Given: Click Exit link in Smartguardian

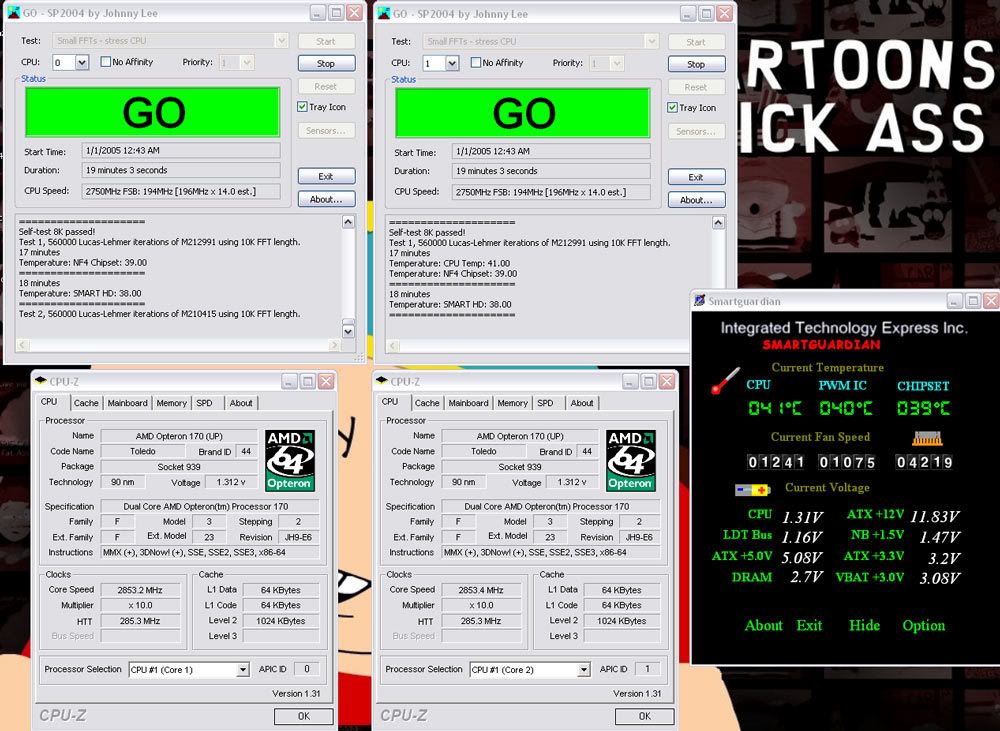Looking at the screenshot, I should click(x=809, y=625).
